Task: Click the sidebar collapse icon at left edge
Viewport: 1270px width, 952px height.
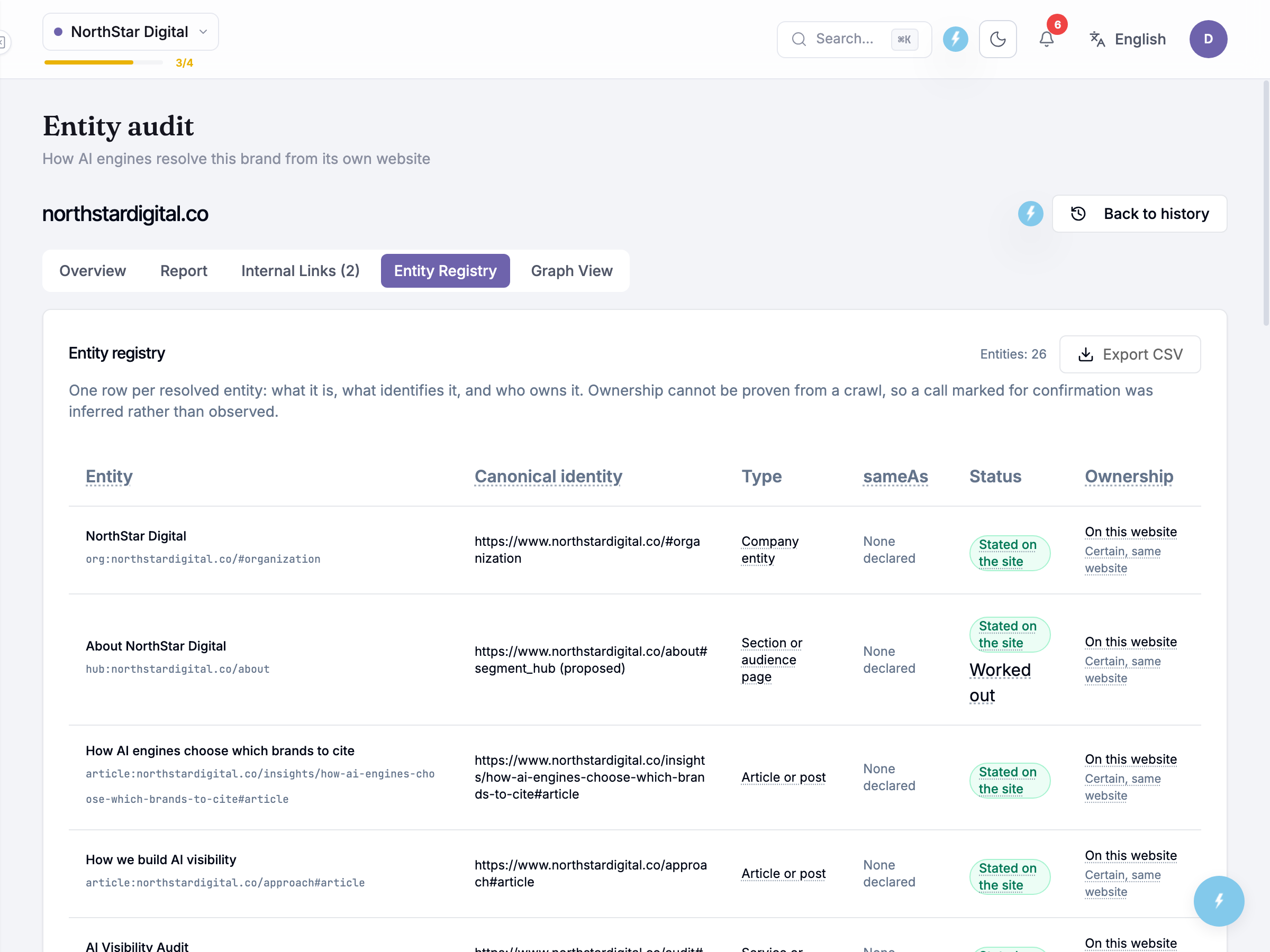Action: click(4, 42)
